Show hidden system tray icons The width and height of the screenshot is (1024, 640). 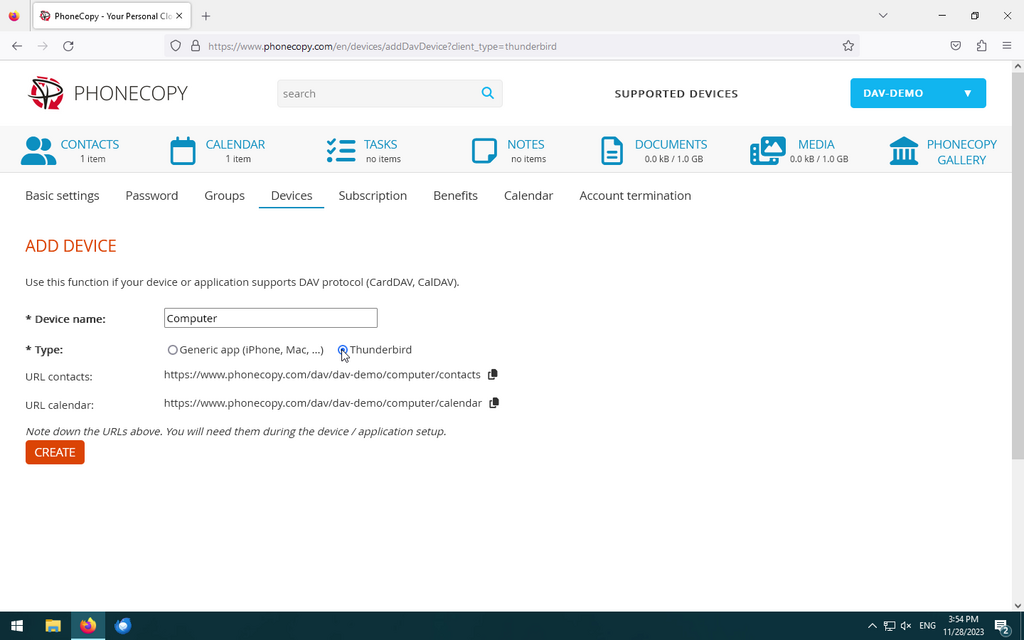pos(872,626)
